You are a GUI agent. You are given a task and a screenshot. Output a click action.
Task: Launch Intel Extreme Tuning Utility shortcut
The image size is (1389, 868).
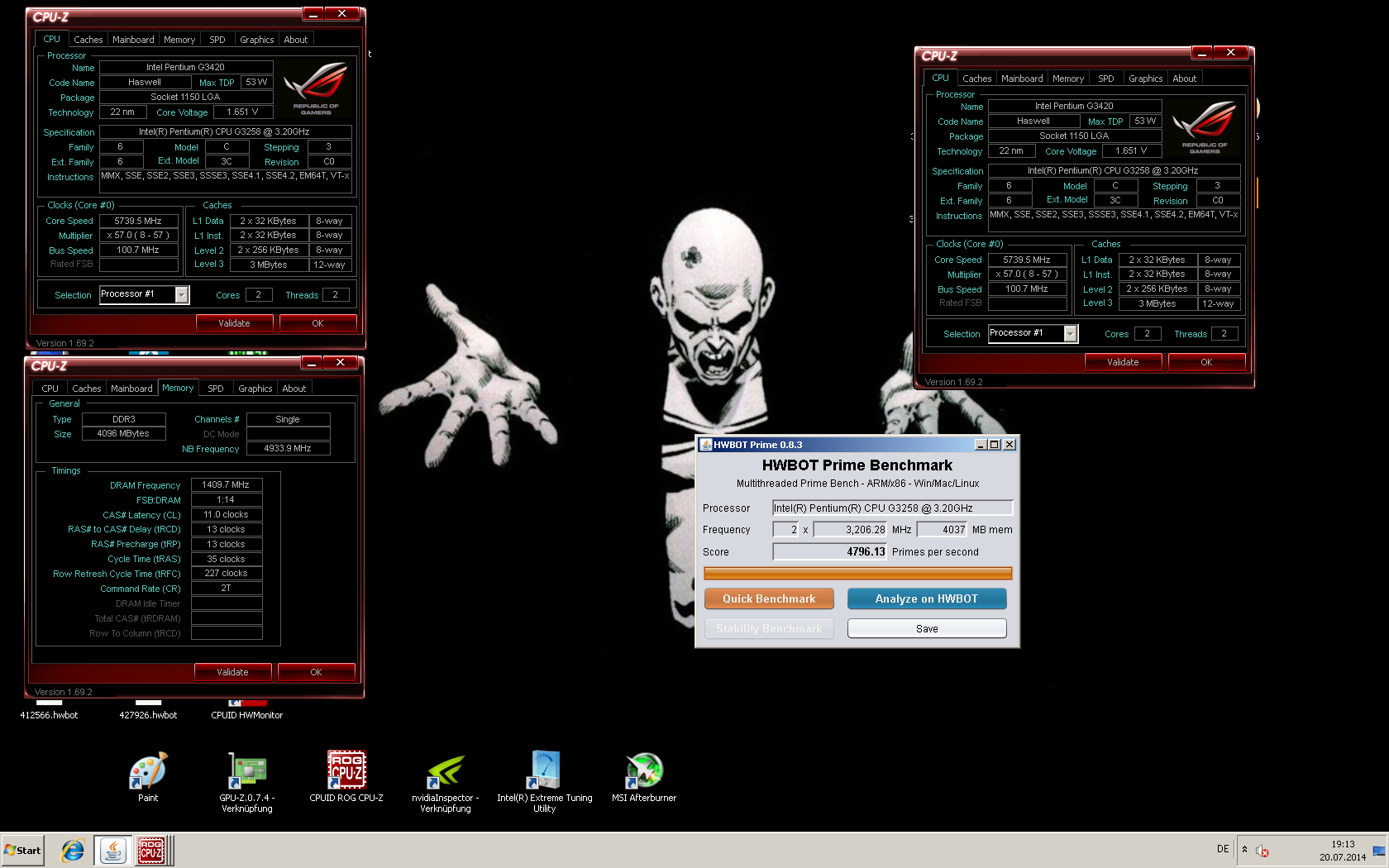[x=545, y=782]
